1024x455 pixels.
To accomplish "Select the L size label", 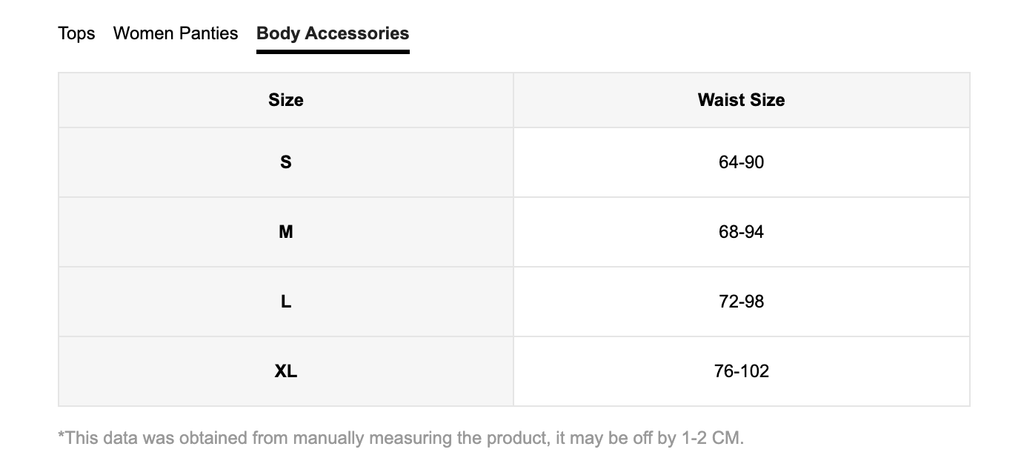I will [286, 301].
